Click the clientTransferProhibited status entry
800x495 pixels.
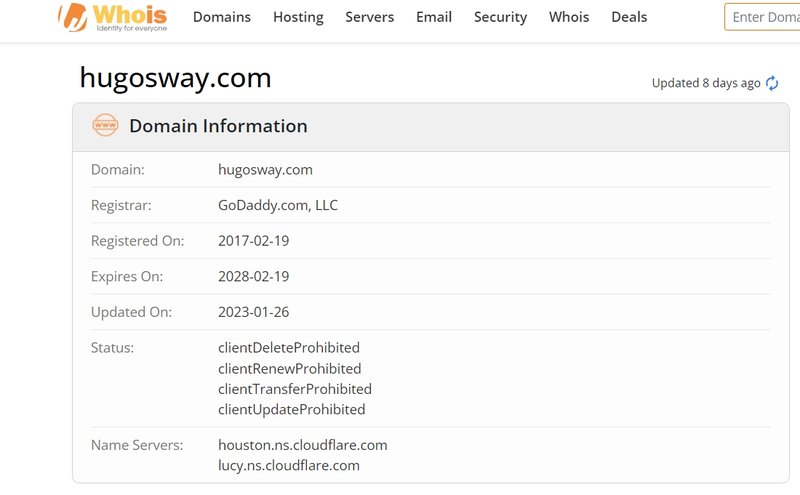(295, 388)
